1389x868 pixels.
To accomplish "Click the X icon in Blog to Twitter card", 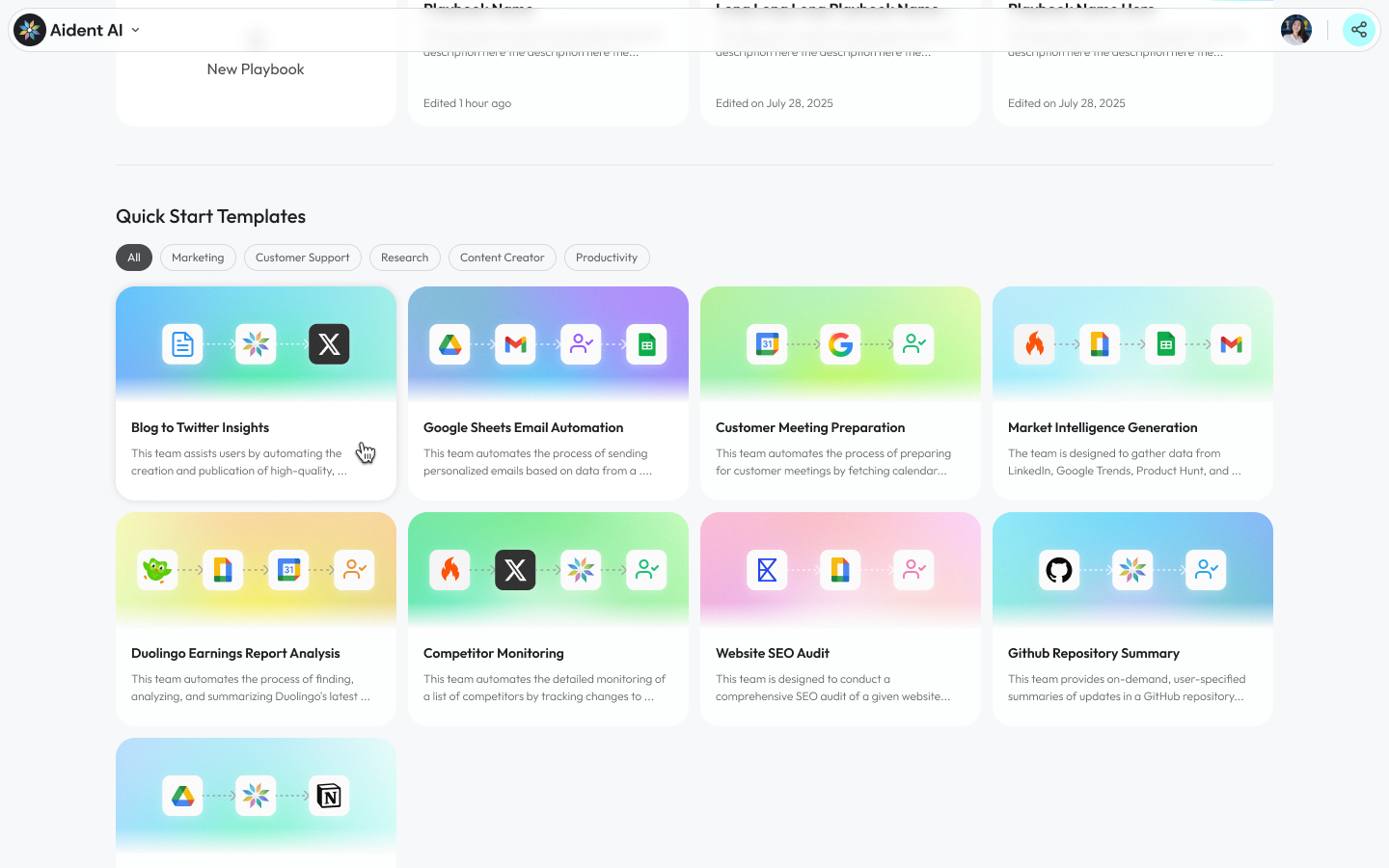I will [329, 344].
